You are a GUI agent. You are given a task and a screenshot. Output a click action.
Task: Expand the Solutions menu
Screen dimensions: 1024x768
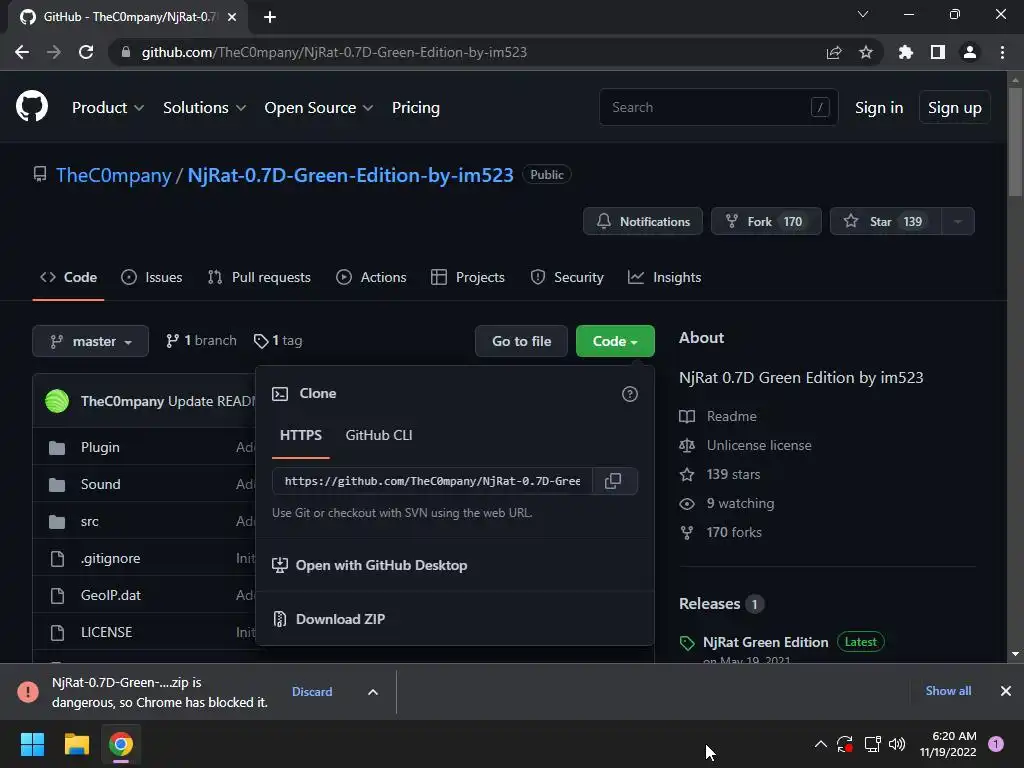[x=204, y=108]
